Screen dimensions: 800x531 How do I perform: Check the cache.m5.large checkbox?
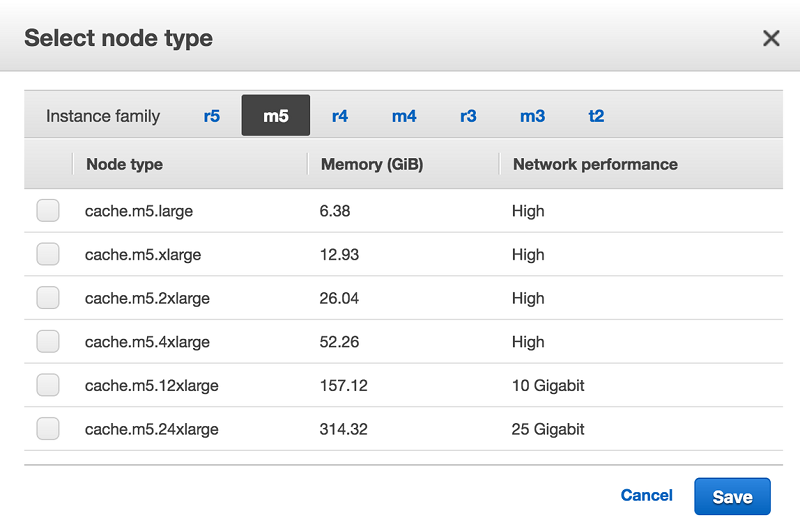48,211
